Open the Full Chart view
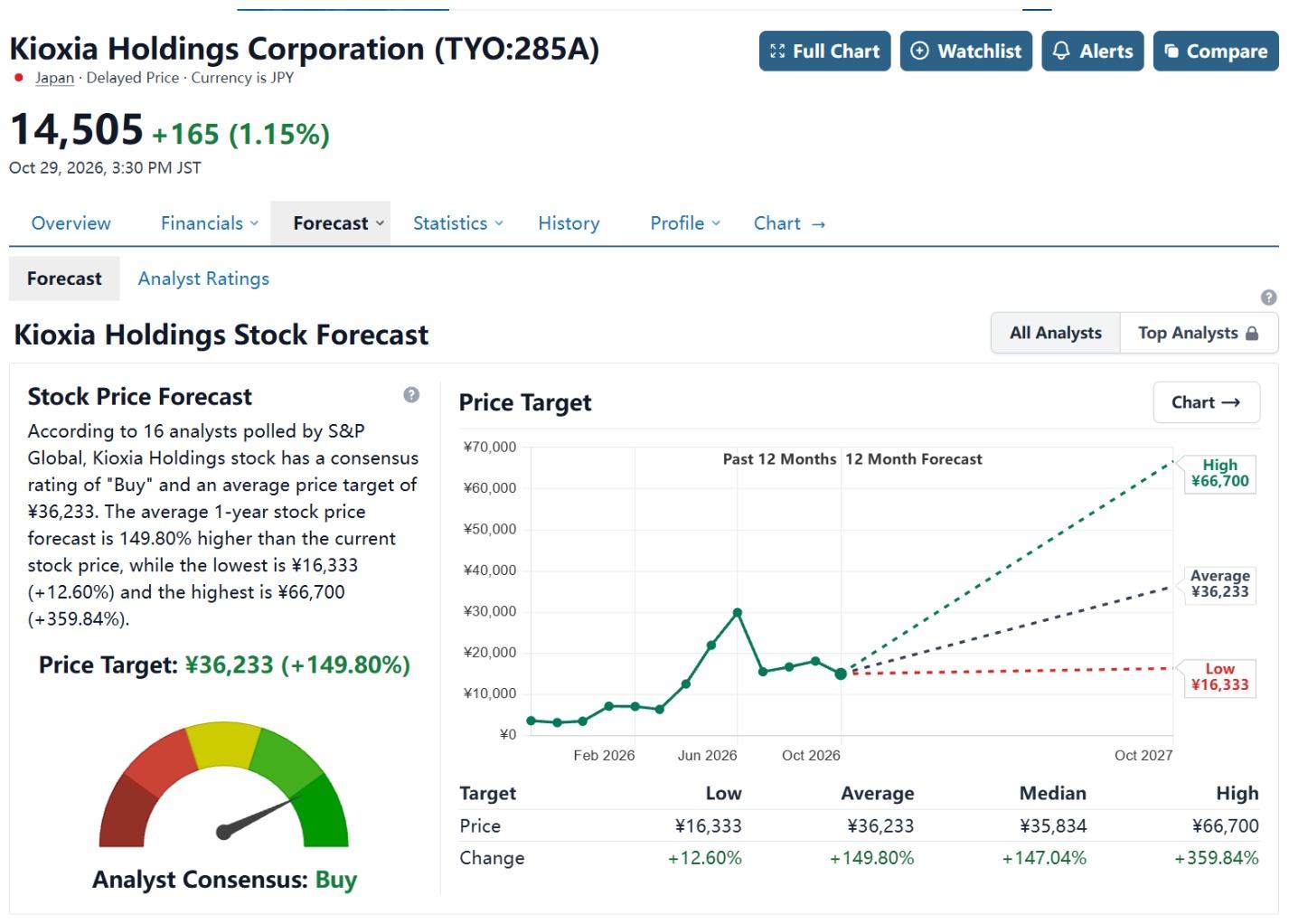This screenshot has width=1289, height=924. click(x=824, y=52)
